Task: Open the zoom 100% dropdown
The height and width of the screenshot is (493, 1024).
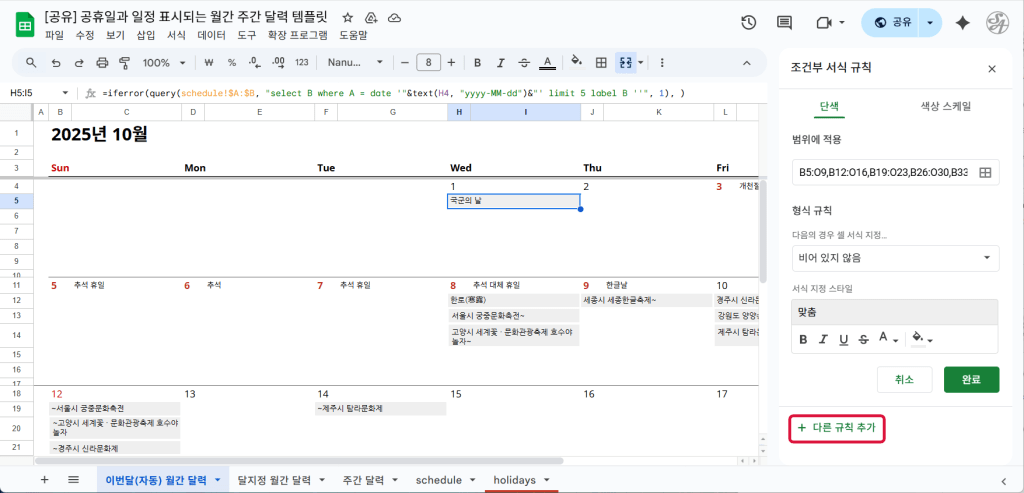Action: tap(162, 62)
